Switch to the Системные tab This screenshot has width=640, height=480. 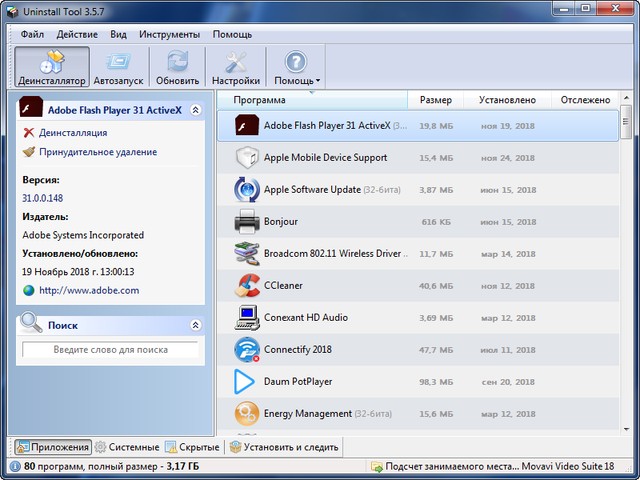point(126,447)
